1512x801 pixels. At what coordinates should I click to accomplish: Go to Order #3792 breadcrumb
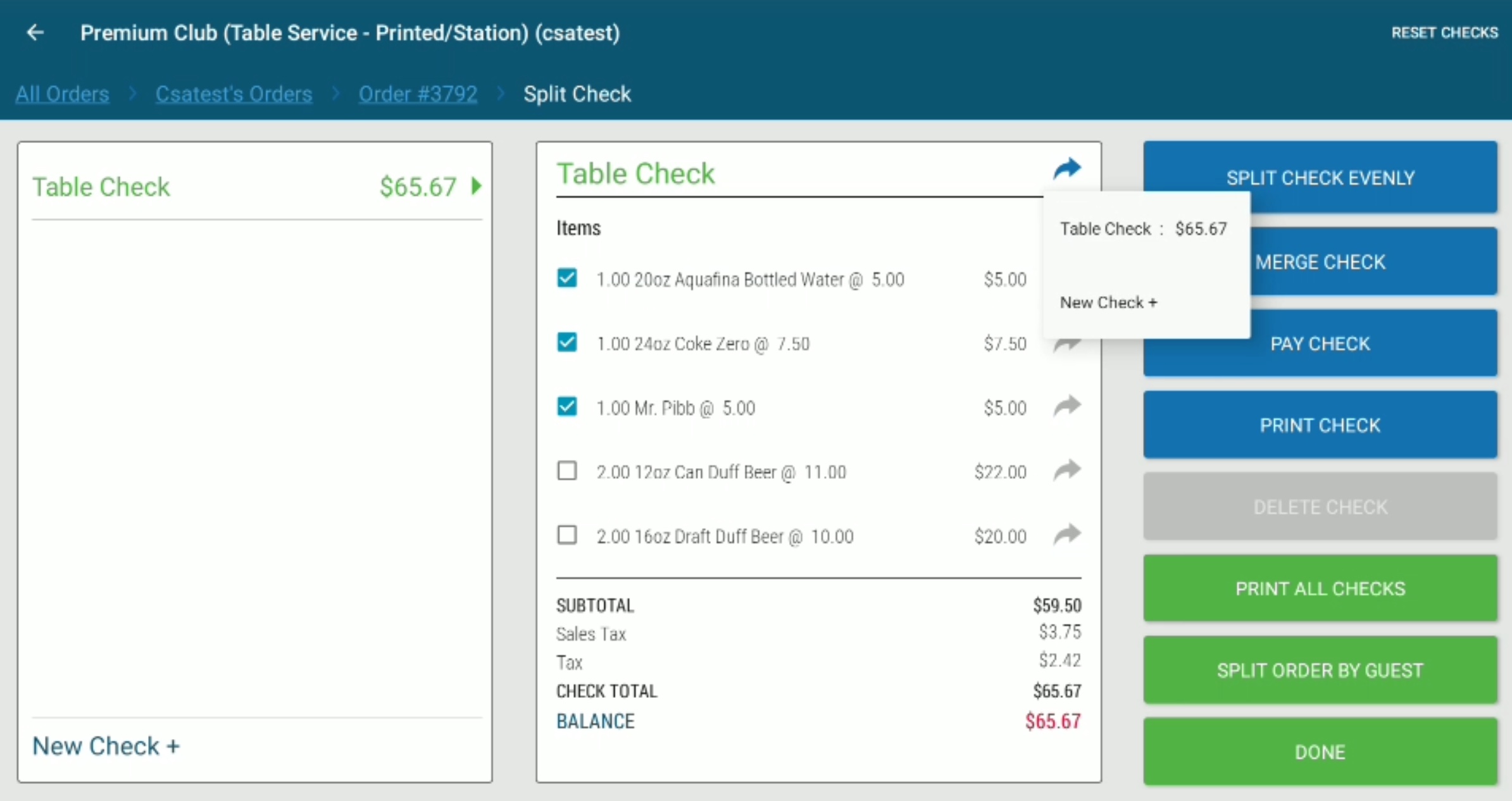click(418, 94)
